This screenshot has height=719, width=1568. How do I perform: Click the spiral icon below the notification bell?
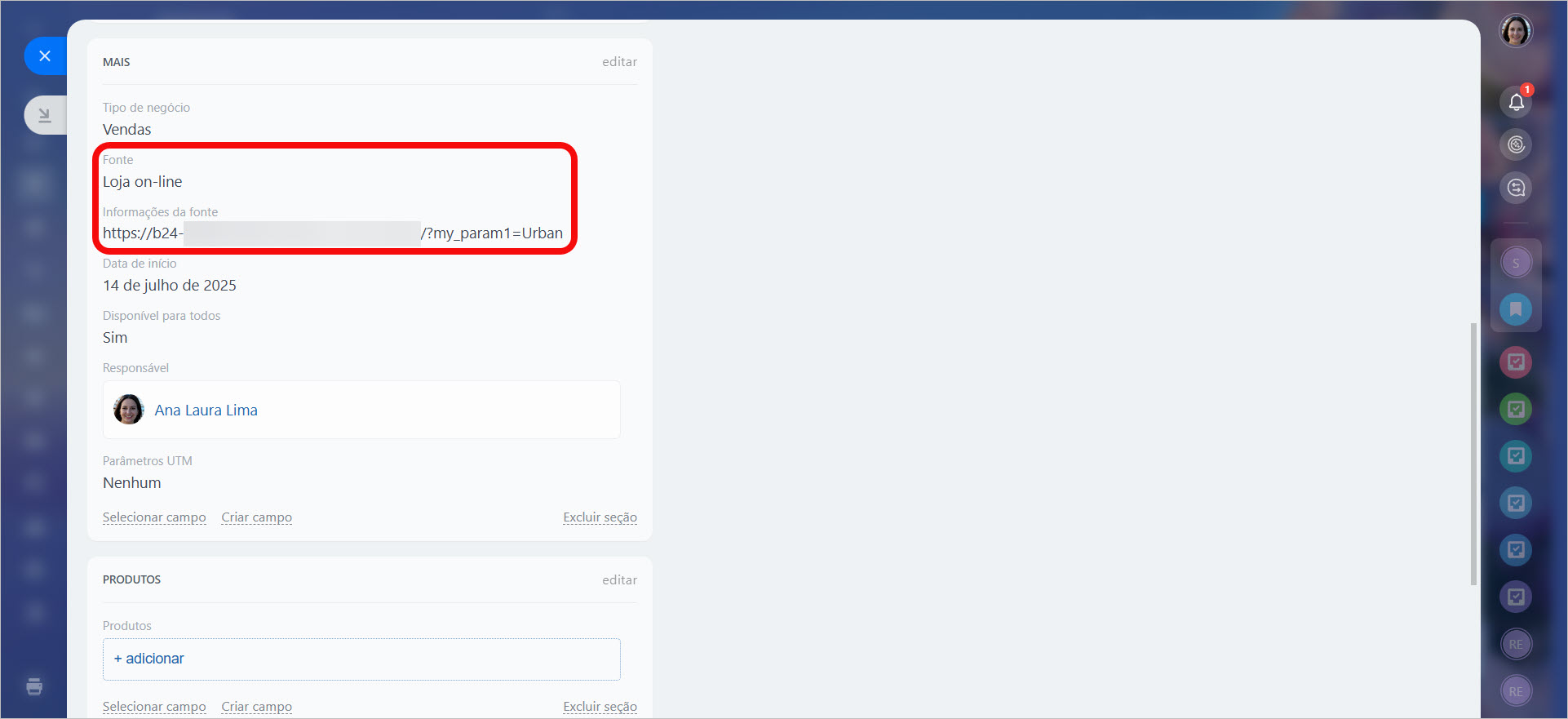click(1516, 145)
